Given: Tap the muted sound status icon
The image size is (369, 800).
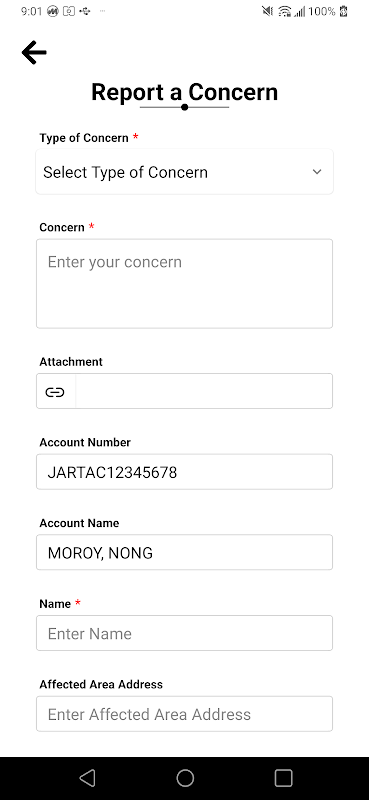Looking at the screenshot, I should [267, 11].
